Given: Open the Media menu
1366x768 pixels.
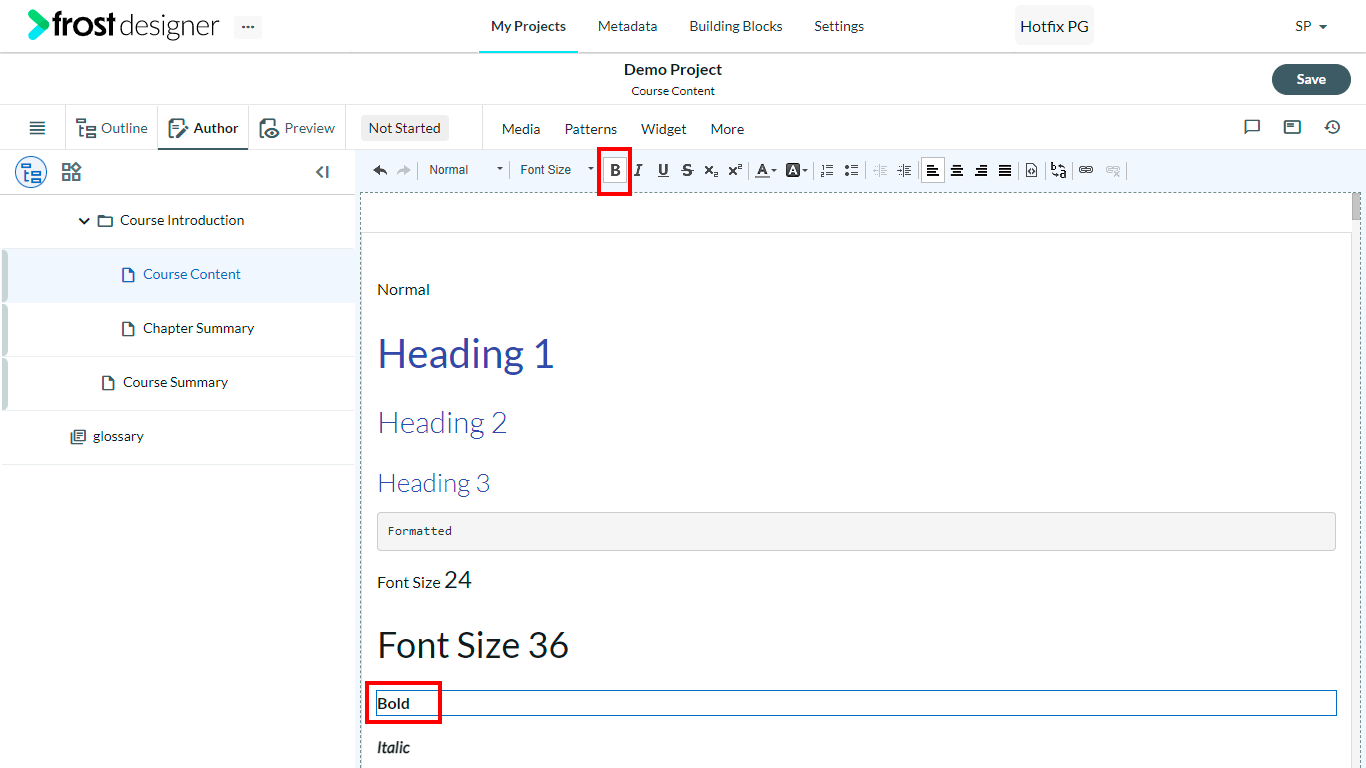Looking at the screenshot, I should click(x=521, y=129).
